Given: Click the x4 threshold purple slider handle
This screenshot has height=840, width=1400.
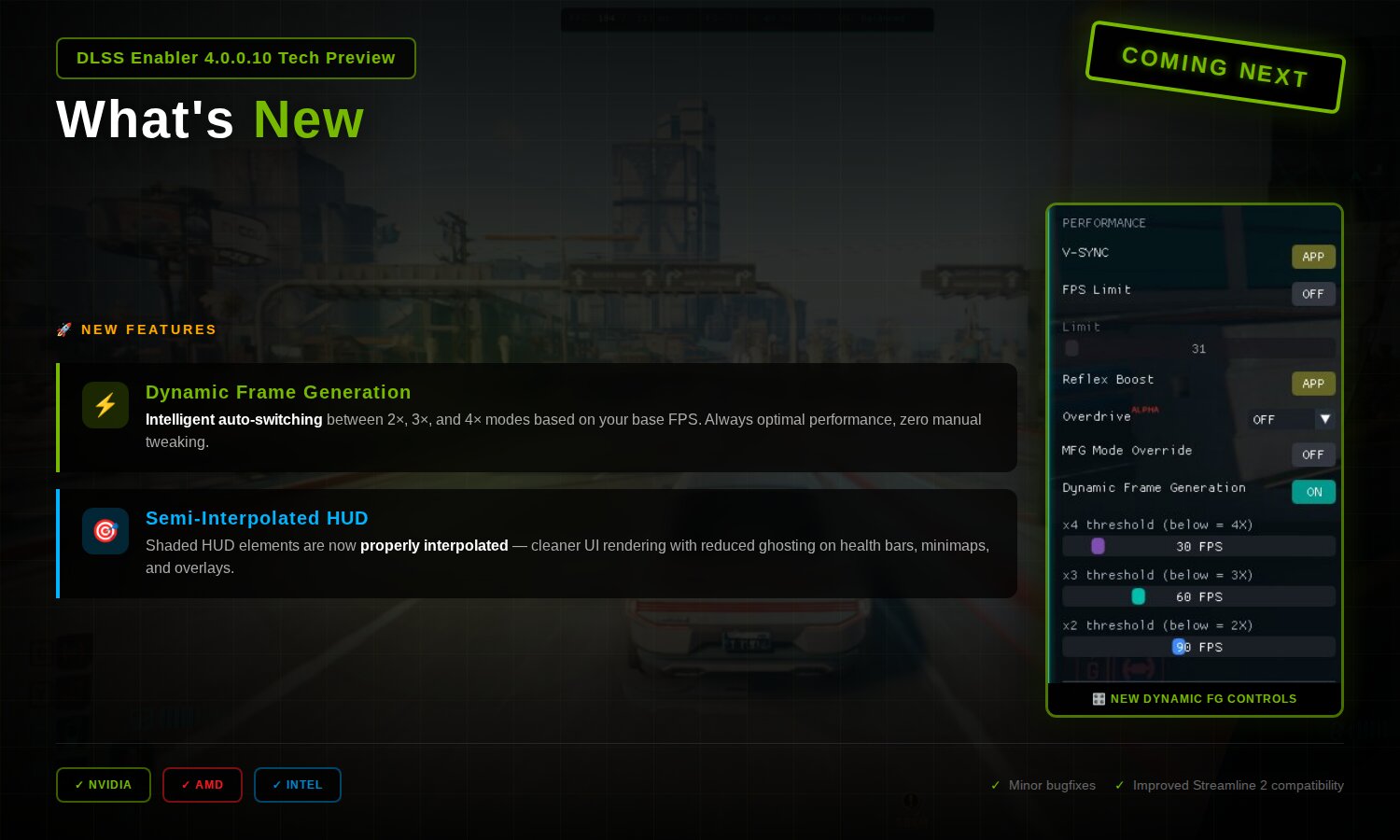Looking at the screenshot, I should (x=1098, y=546).
